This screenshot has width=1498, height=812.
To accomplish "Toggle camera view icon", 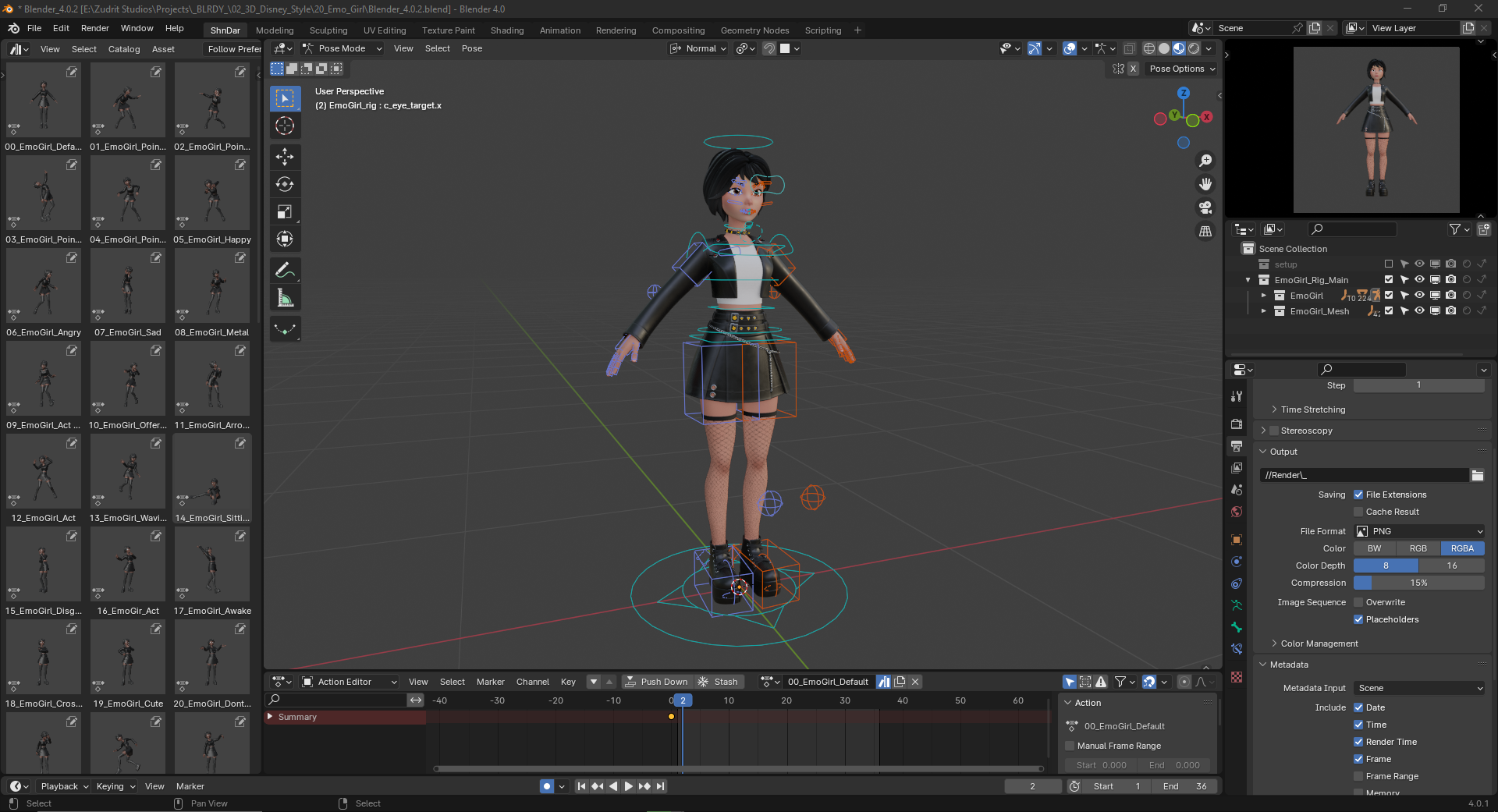I will point(1205,207).
